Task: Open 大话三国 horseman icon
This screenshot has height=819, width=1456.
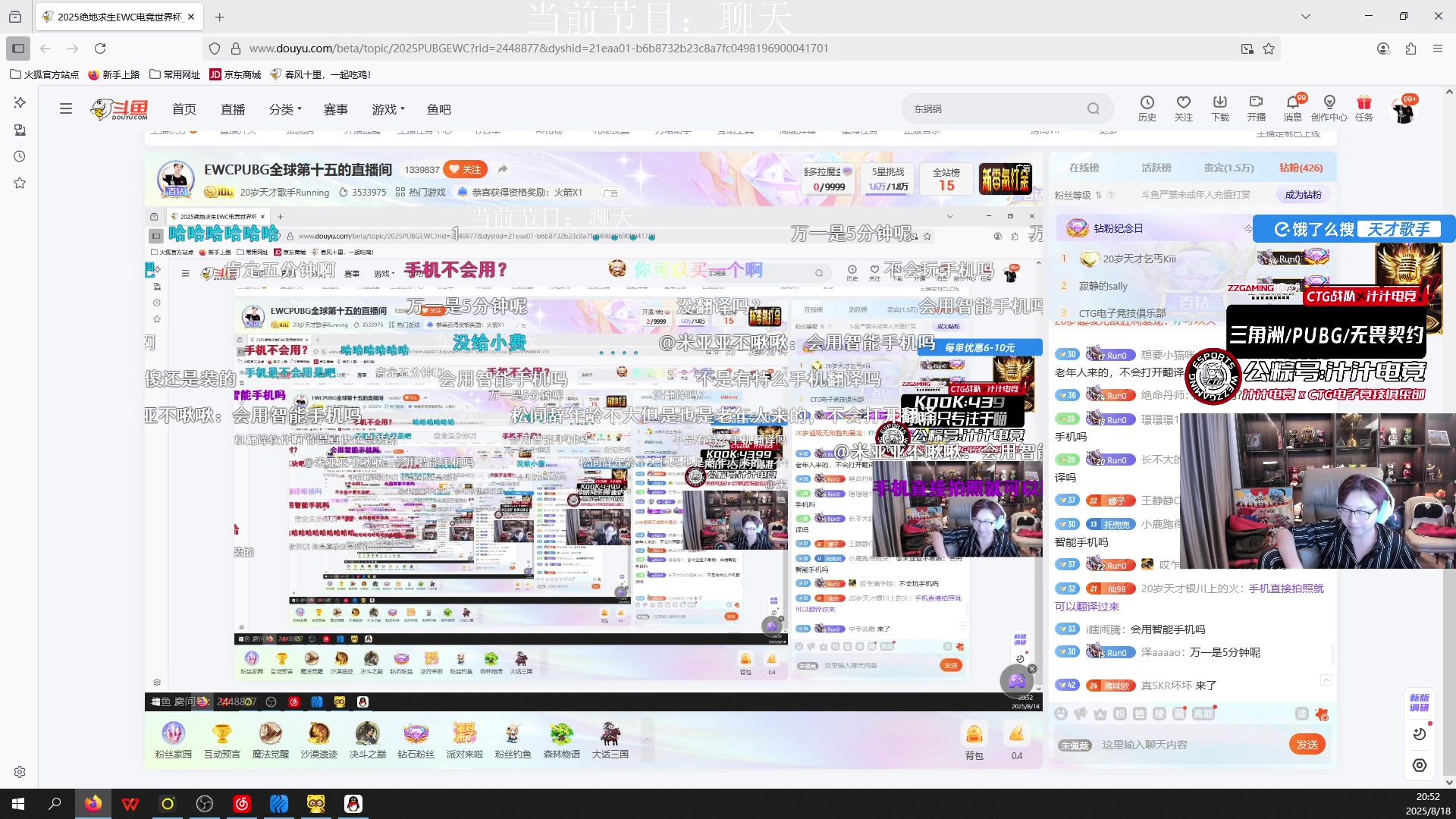Action: tap(610, 739)
